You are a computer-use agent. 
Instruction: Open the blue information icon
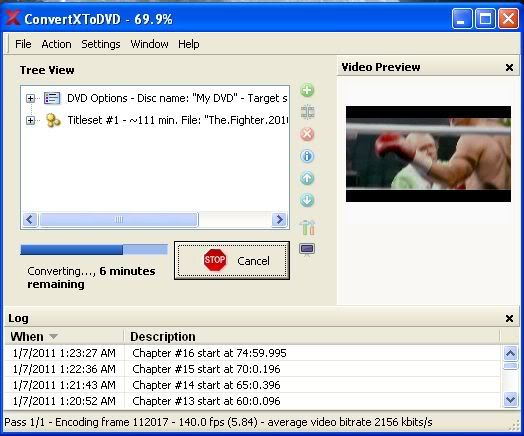pos(307,156)
